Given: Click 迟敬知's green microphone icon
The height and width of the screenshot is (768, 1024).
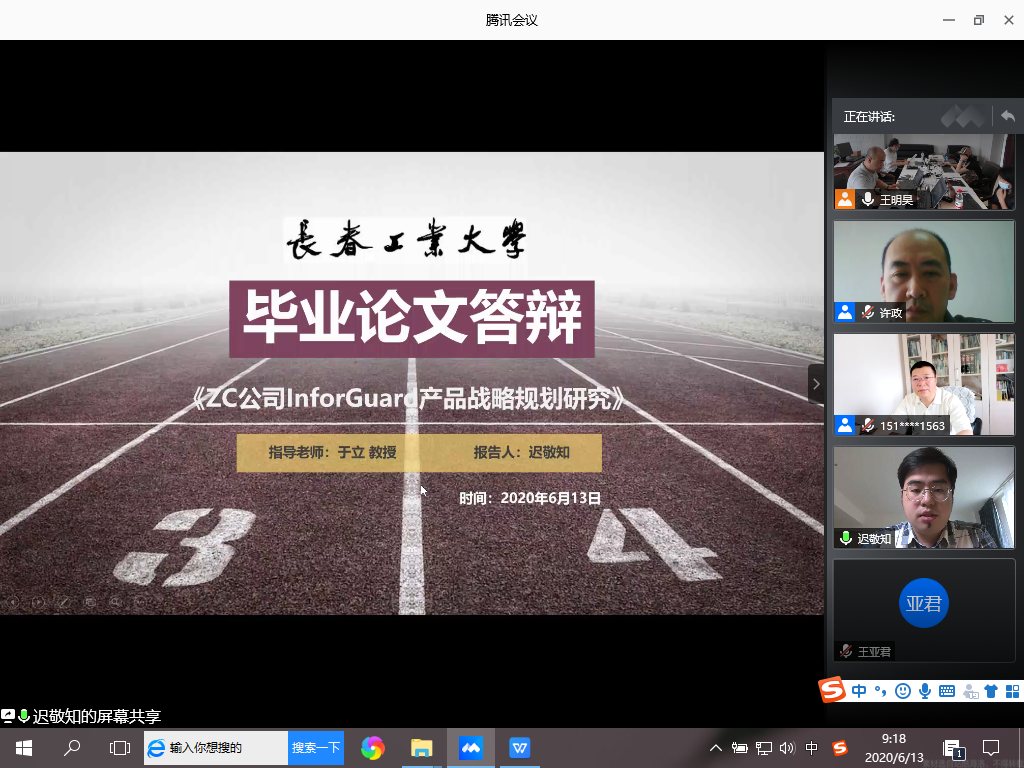Looking at the screenshot, I should [846, 539].
